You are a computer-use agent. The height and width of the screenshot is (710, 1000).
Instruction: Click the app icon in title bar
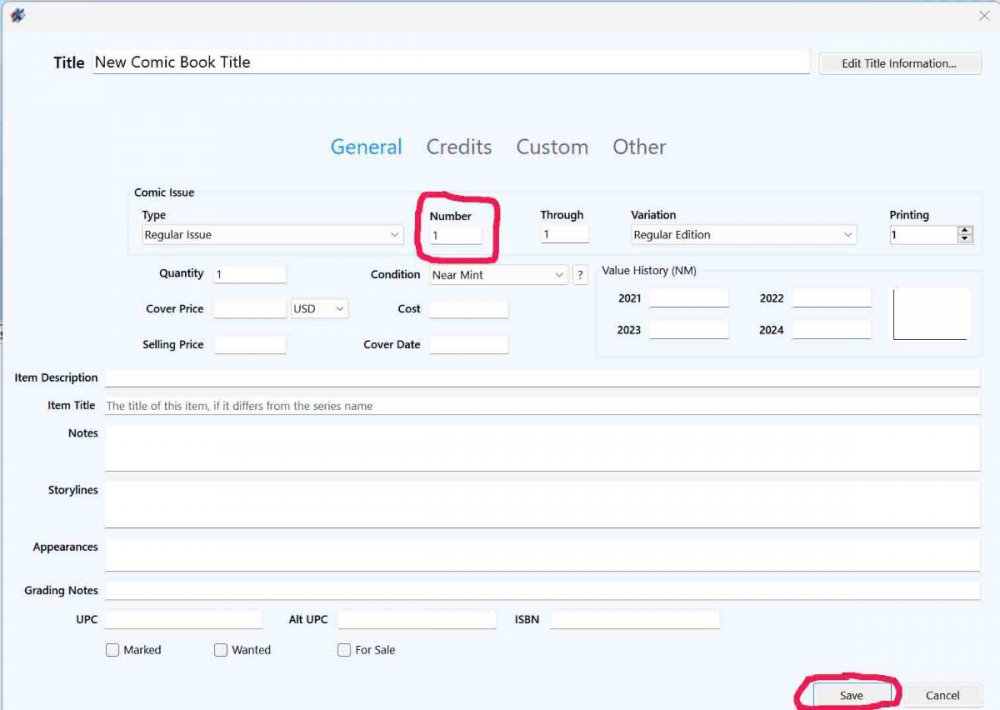[17, 15]
